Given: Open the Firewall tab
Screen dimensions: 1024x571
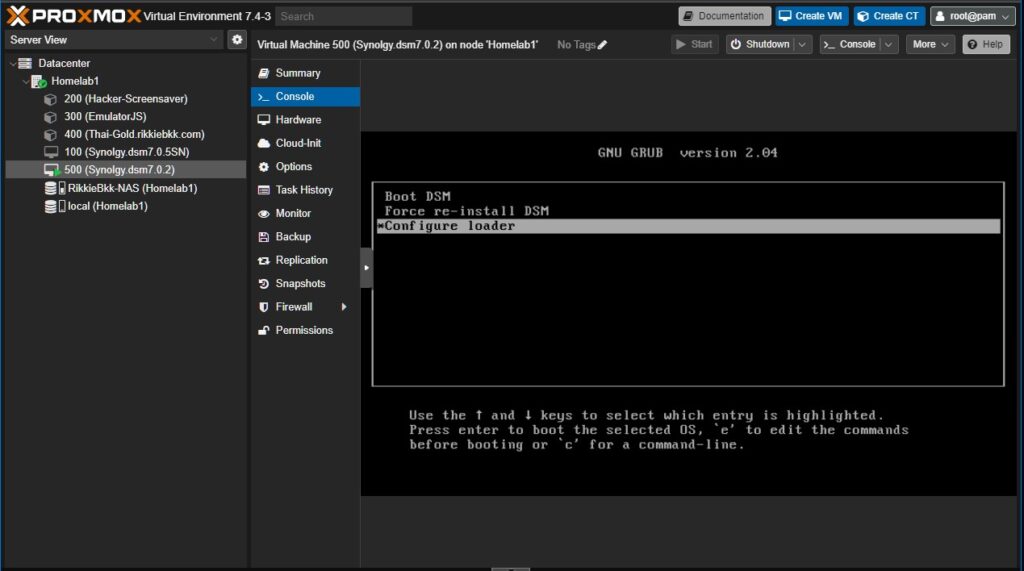Looking at the screenshot, I should [x=305, y=307].
